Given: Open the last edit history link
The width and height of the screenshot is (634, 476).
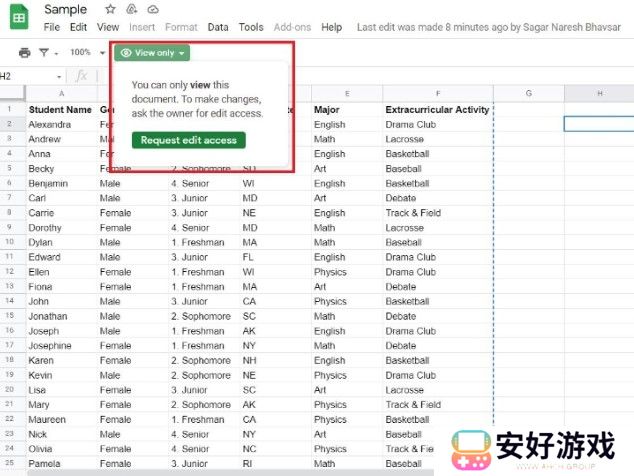Looking at the screenshot, I should point(488,27).
